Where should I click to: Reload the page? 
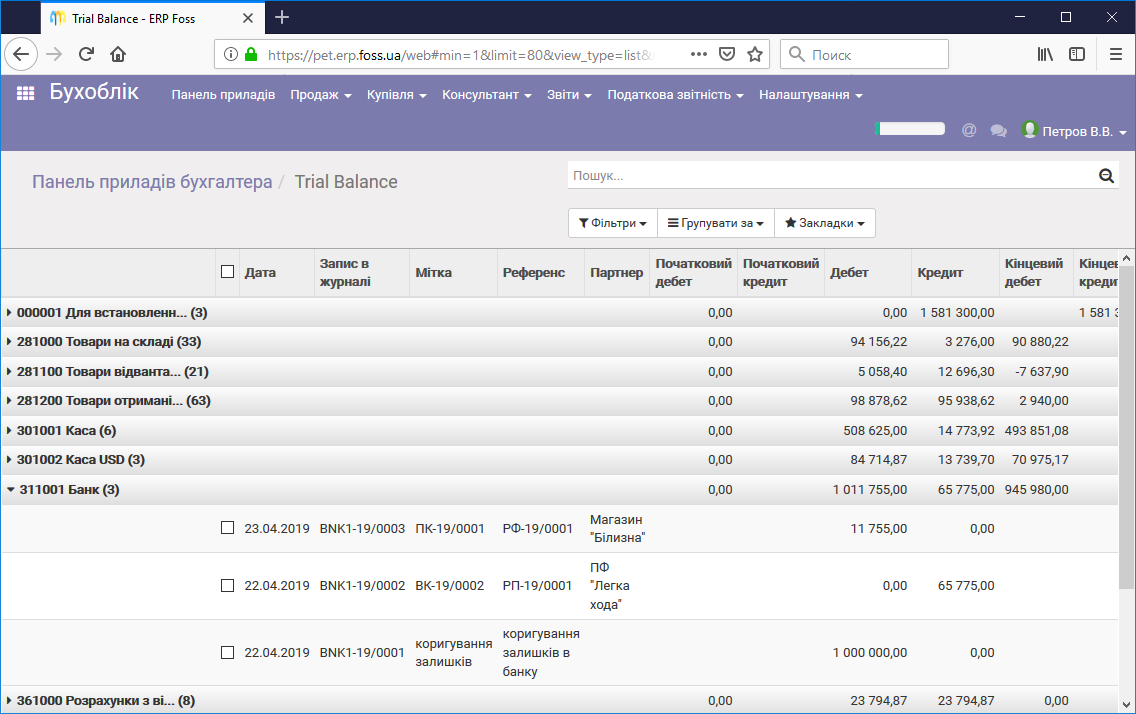[86, 54]
